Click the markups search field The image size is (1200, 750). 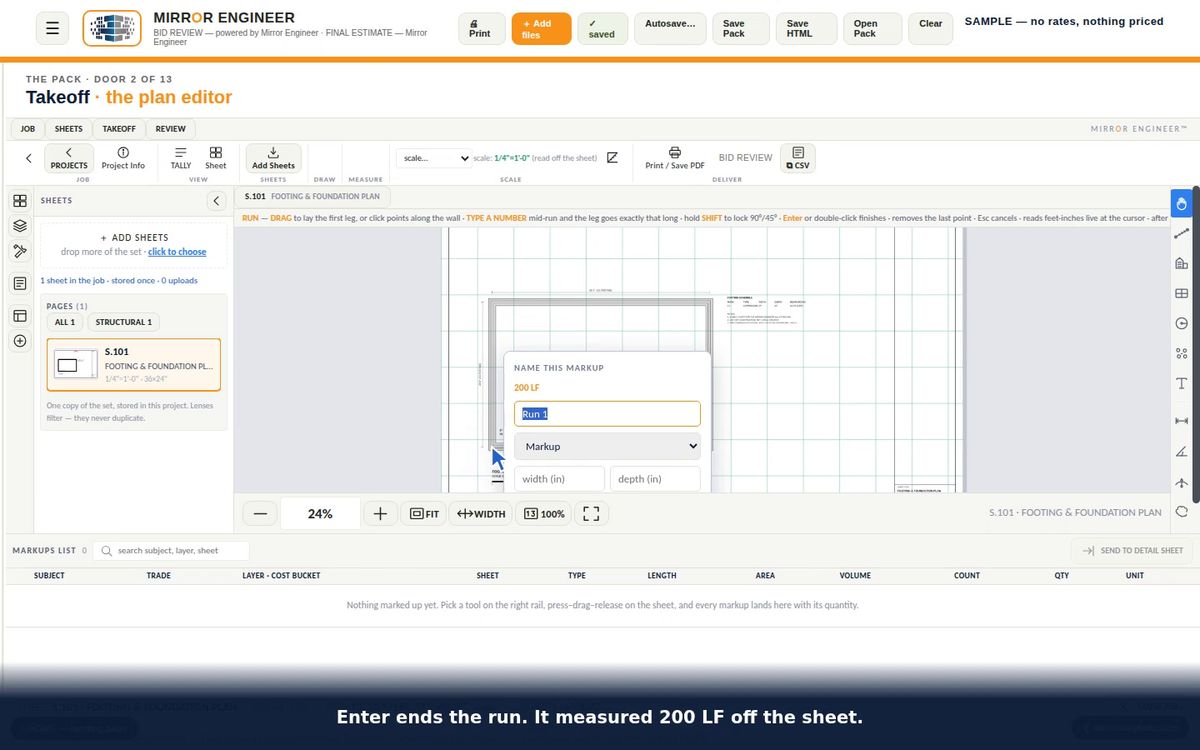pyautogui.click(x=172, y=551)
